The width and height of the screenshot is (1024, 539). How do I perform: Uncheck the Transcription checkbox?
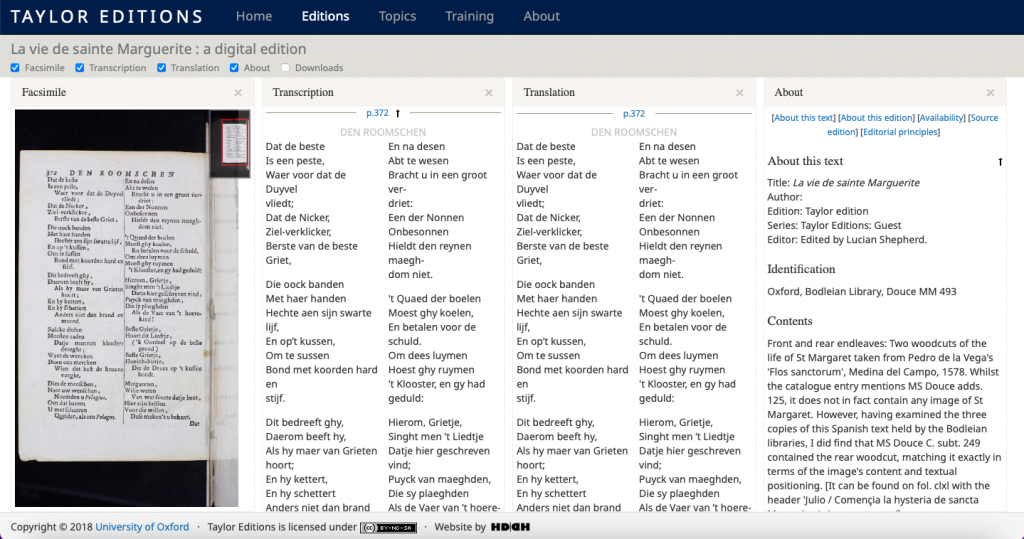80,68
